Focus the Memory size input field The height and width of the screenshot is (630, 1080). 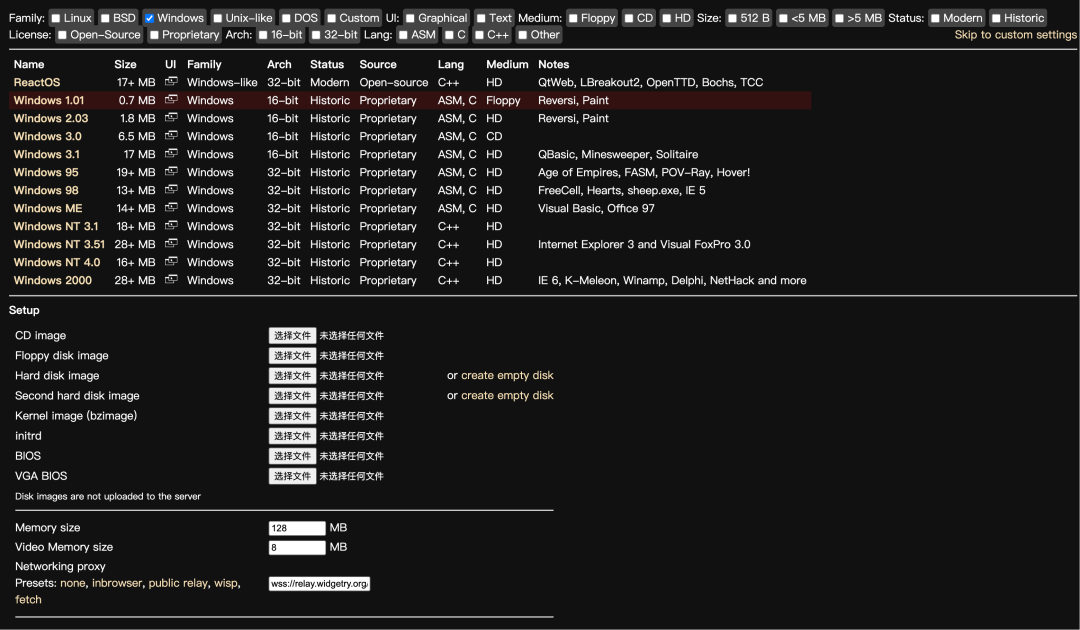[297, 528]
